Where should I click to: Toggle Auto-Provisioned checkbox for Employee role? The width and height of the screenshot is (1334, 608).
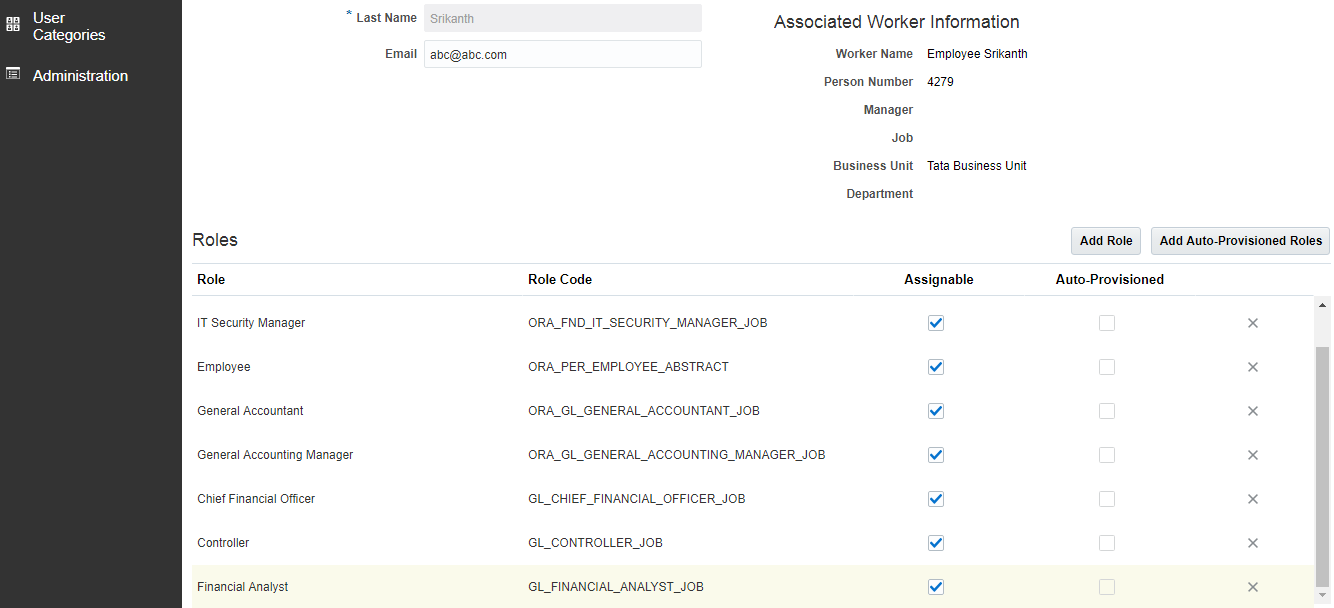click(1107, 367)
